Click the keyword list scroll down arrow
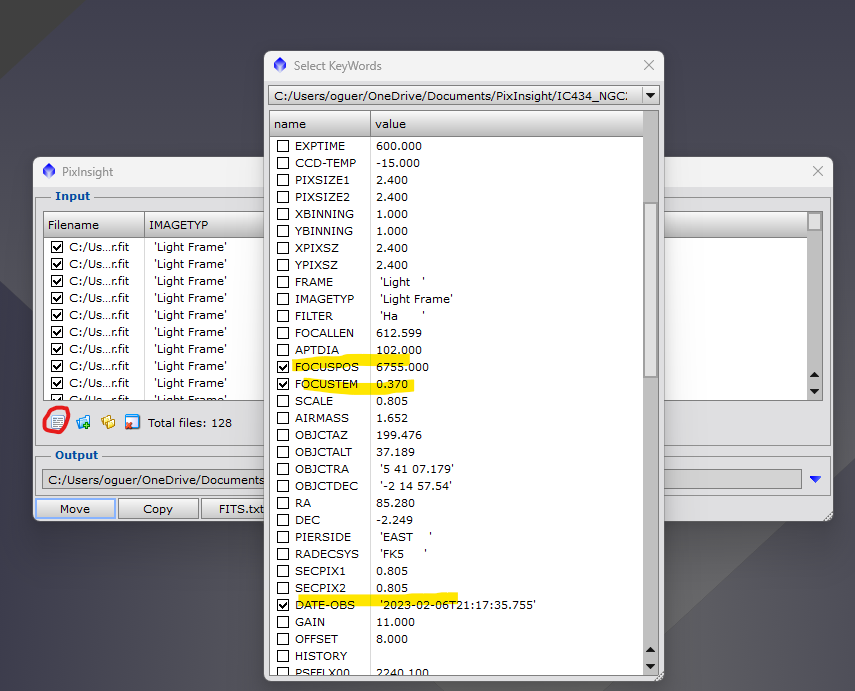This screenshot has height=691, width=855. tap(651, 666)
